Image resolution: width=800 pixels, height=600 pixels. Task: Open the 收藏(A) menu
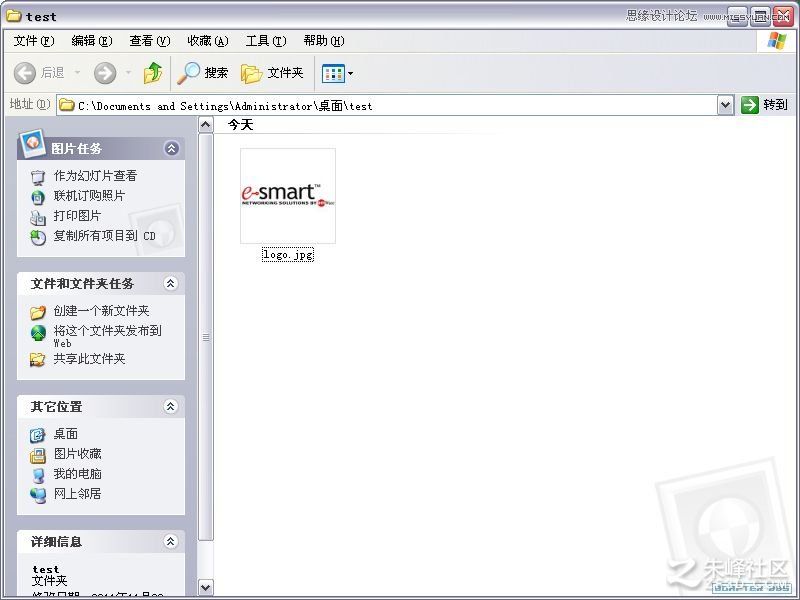[208, 41]
